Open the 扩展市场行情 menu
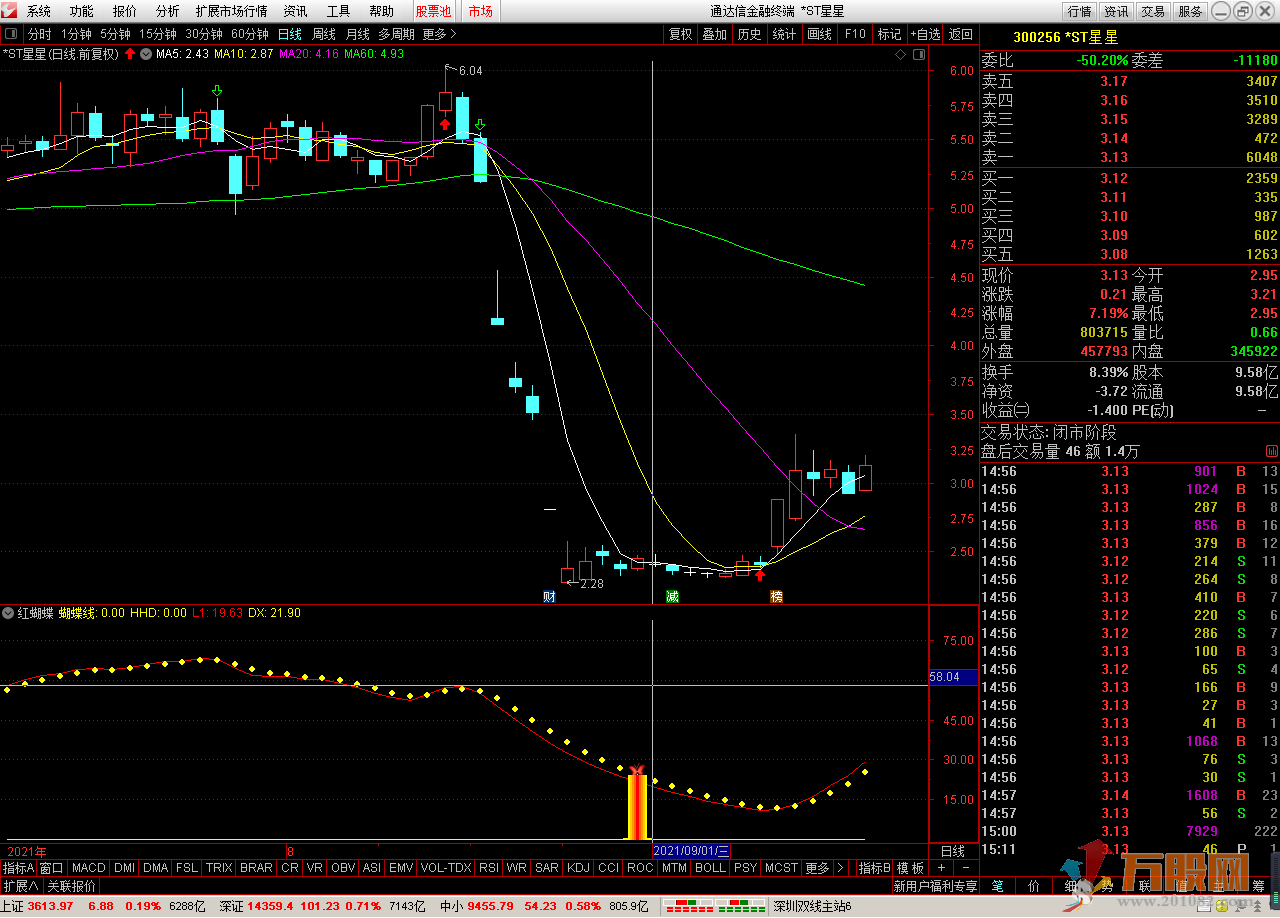Image resolution: width=1280 pixels, height=918 pixels. click(x=231, y=11)
